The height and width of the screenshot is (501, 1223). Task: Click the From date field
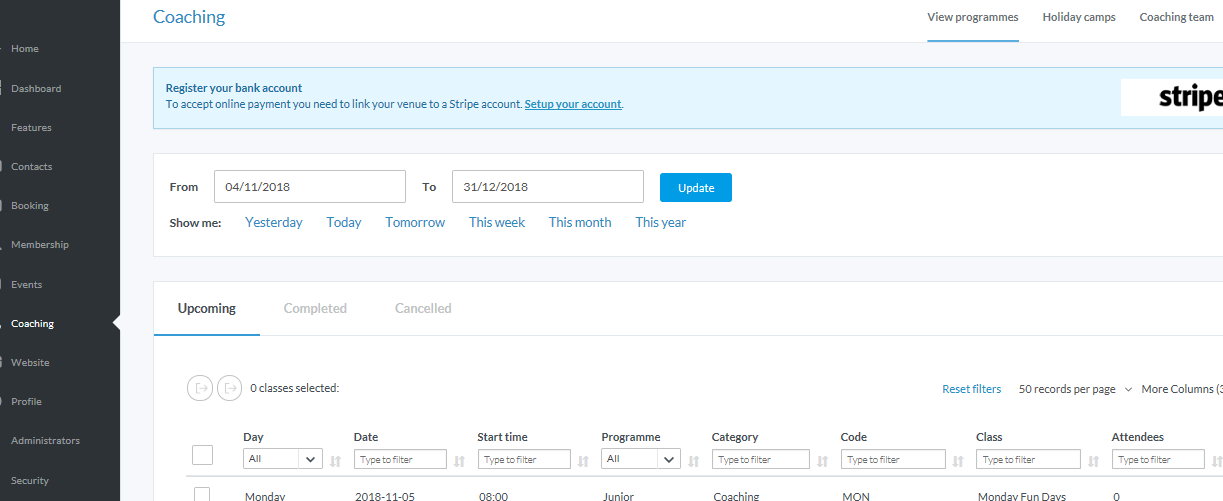click(x=310, y=187)
